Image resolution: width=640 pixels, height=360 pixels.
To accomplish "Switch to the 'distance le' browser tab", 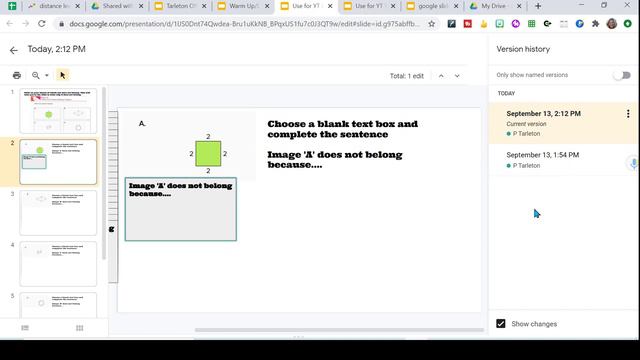I will tap(53, 6).
